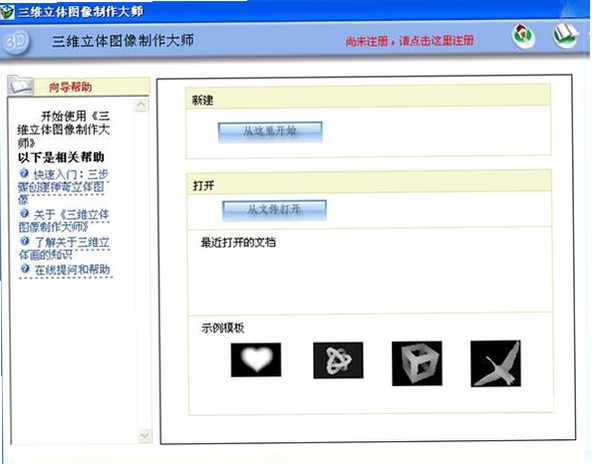This screenshot has height=464, width=592.
Task: Click the 从这里开始 button
Action: 270,132
